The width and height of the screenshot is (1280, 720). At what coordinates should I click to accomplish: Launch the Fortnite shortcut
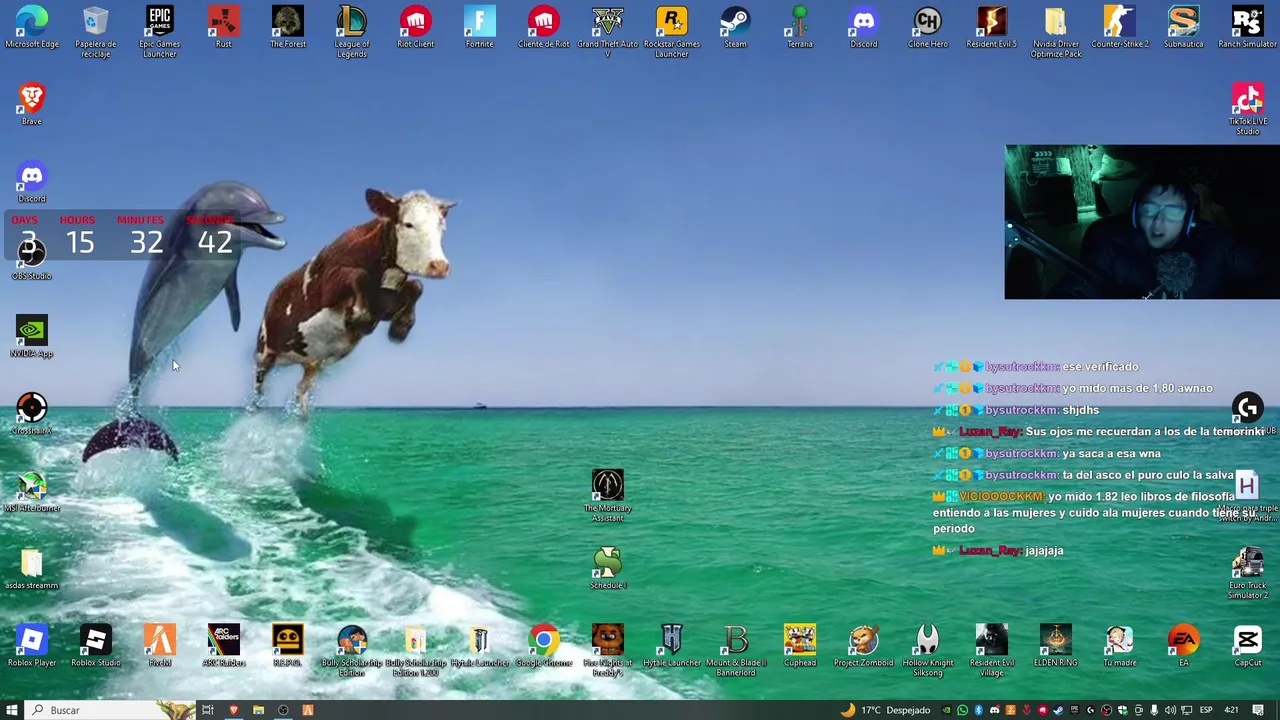[x=480, y=28]
